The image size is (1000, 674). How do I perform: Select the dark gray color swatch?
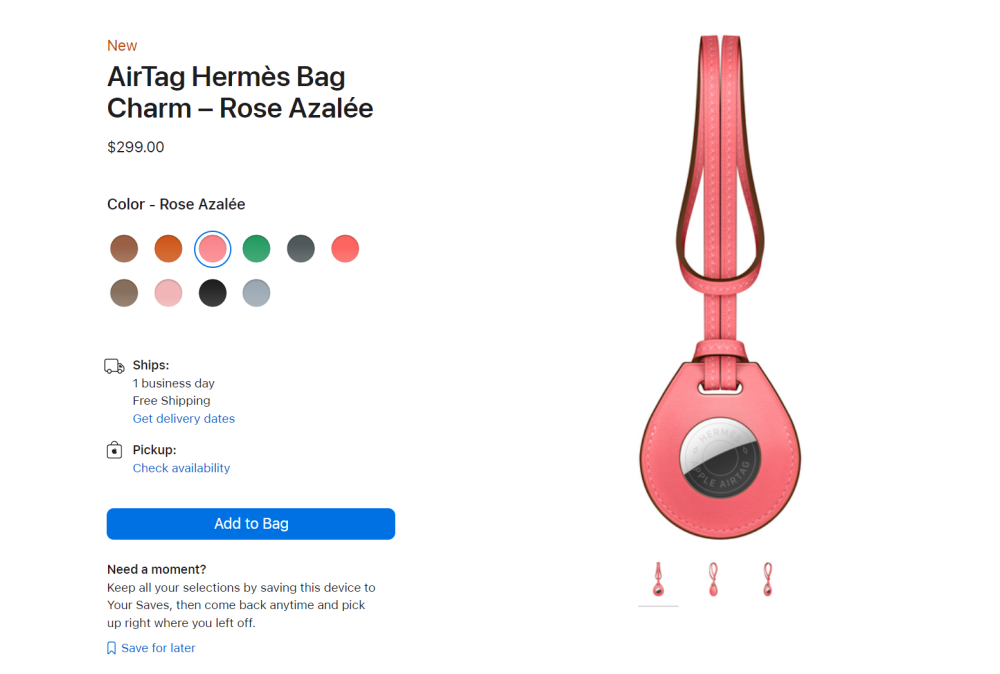click(x=301, y=249)
